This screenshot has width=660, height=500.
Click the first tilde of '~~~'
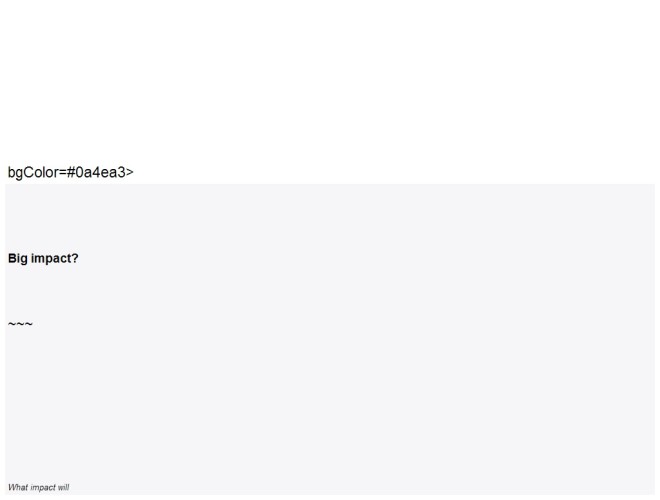point(12,324)
